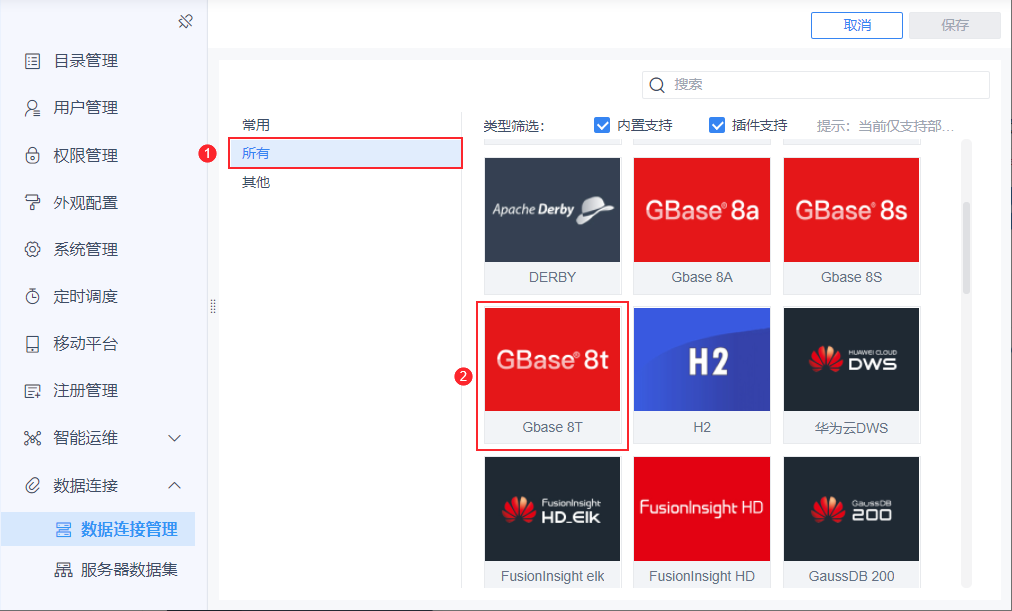The image size is (1012, 611).
Task: Expand the 智能运维 chevron
Action: click(174, 438)
